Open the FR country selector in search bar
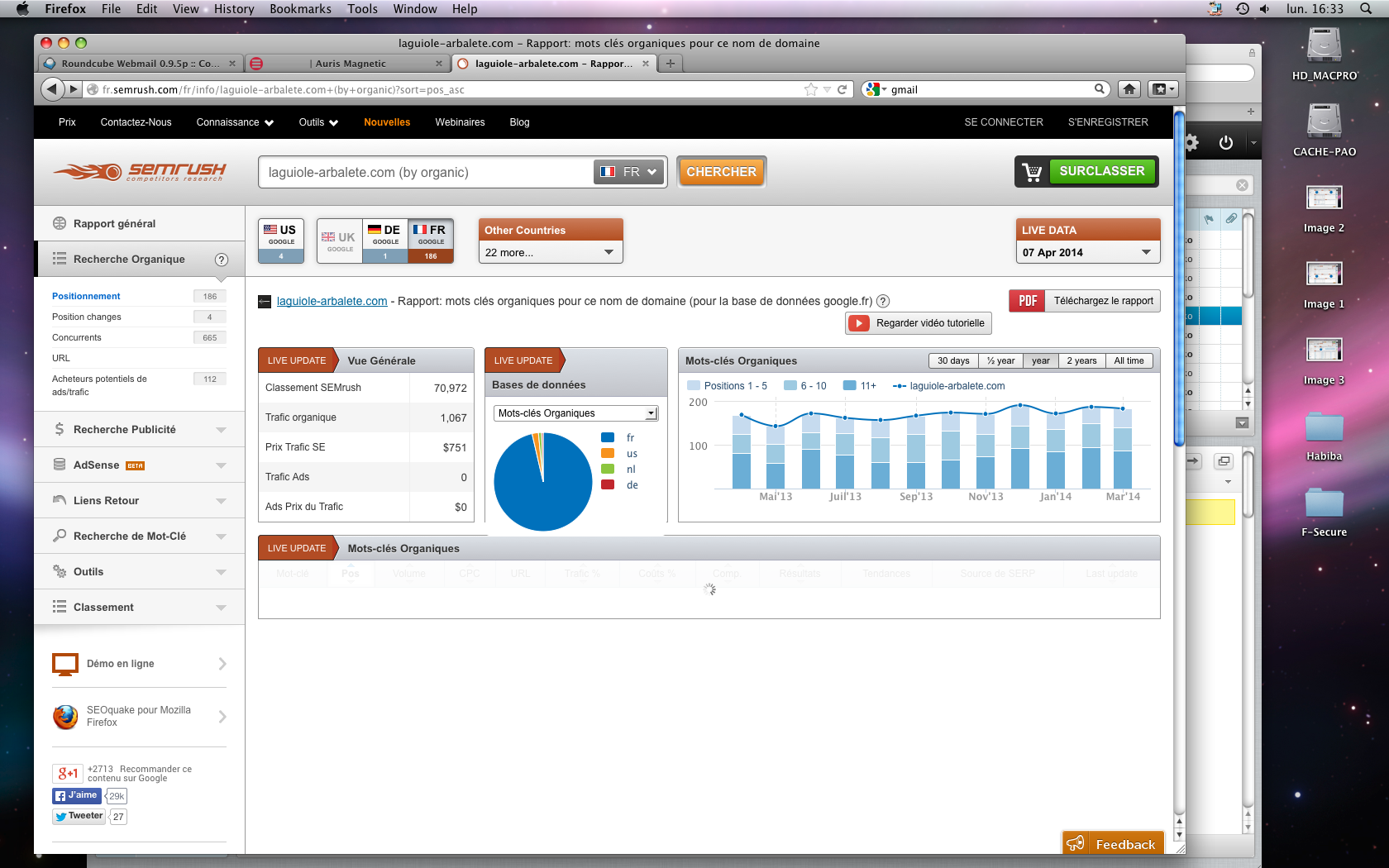1389x868 pixels. pos(629,172)
